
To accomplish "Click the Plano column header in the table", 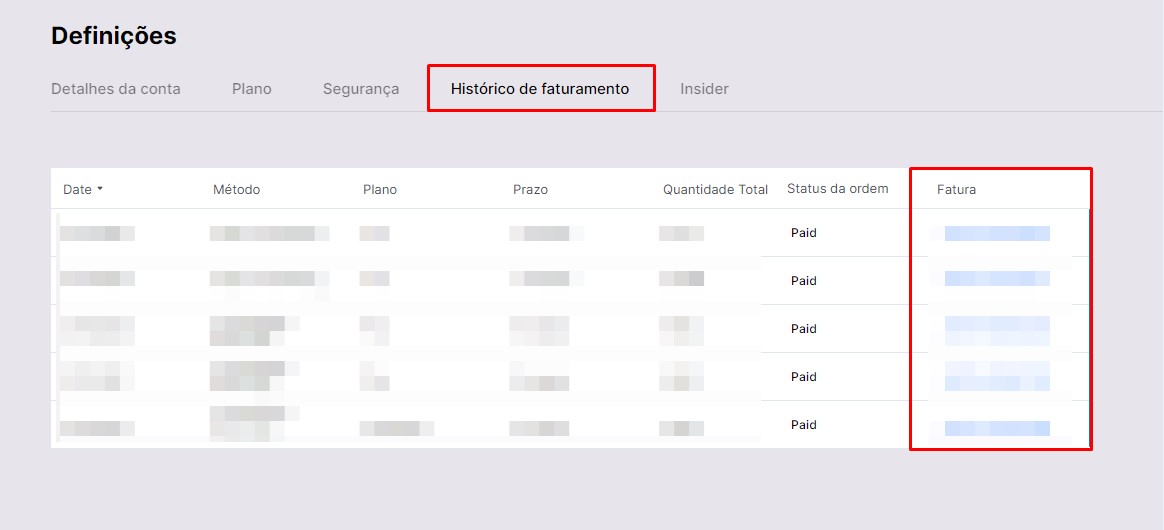I will (380, 190).
